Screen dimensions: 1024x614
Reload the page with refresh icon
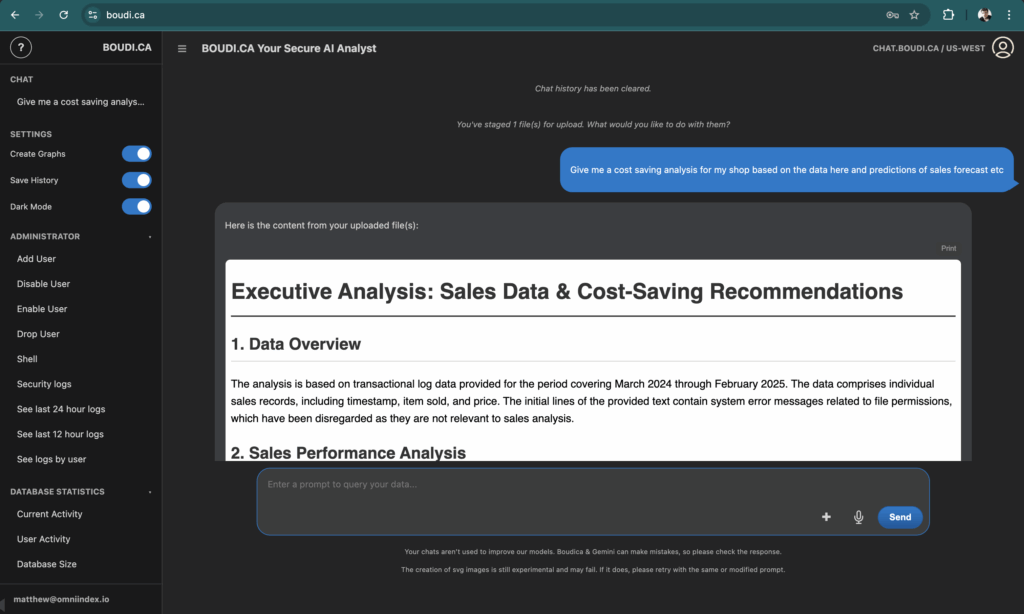[64, 15]
